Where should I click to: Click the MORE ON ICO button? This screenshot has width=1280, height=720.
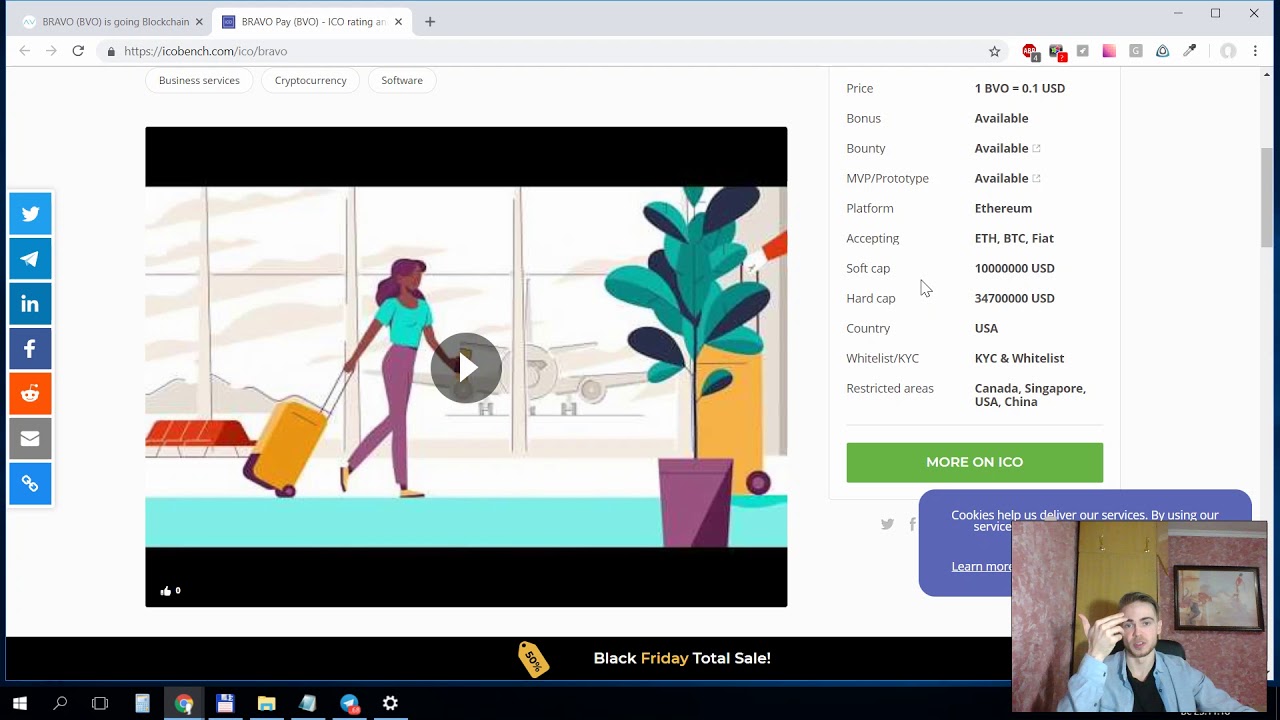pos(974,462)
